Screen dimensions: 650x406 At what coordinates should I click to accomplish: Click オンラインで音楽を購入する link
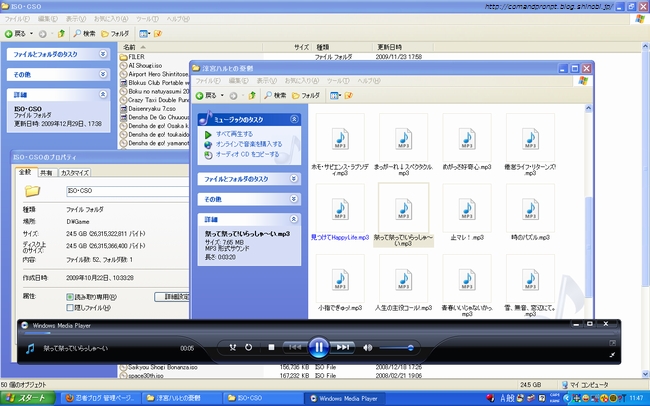point(249,144)
